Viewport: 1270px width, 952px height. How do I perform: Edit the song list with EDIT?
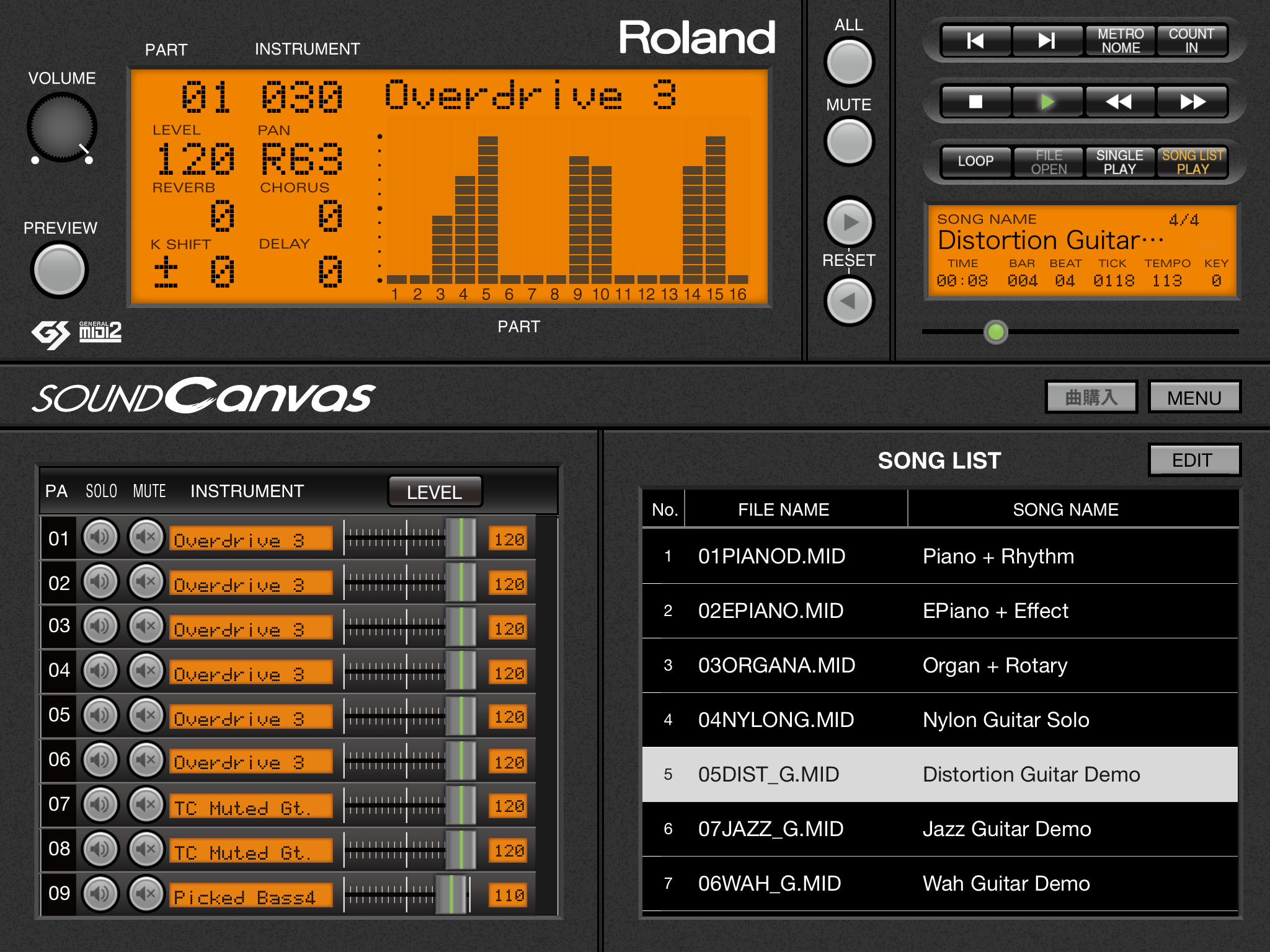1194,460
